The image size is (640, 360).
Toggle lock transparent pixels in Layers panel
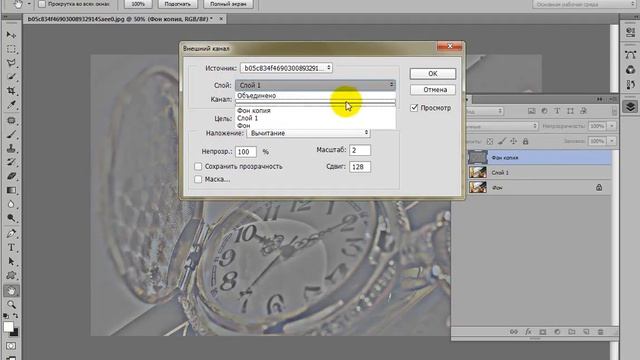point(490,141)
